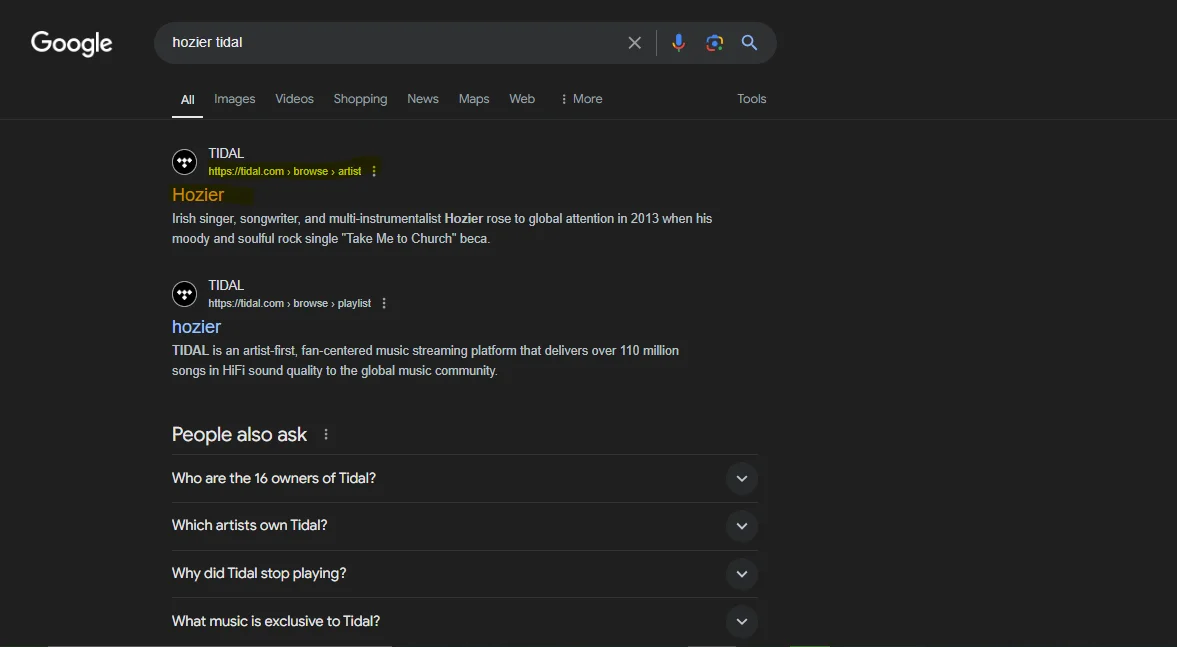Image resolution: width=1177 pixels, height=647 pixels.
Task: Click the snippet text starting 'Irish singer, songwriter'
Action: coord(442,229)
